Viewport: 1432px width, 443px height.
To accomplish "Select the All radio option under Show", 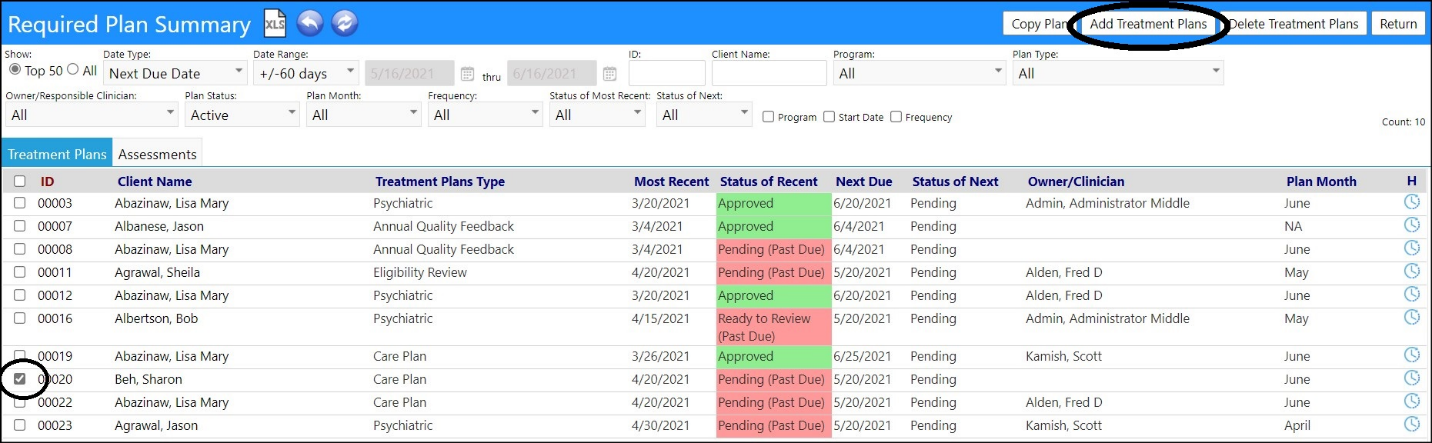I will click(73, 70).
